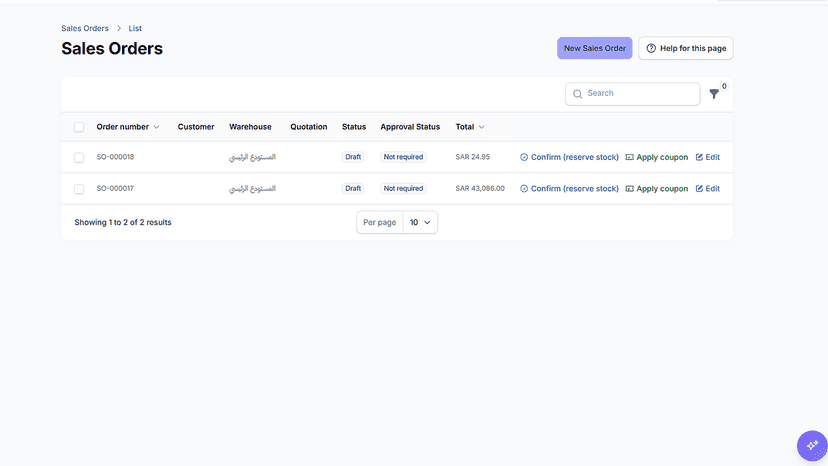Click edit pencil icon for SO-000017
The width and height of the screenshot is (828, 466).
(699, 189)
